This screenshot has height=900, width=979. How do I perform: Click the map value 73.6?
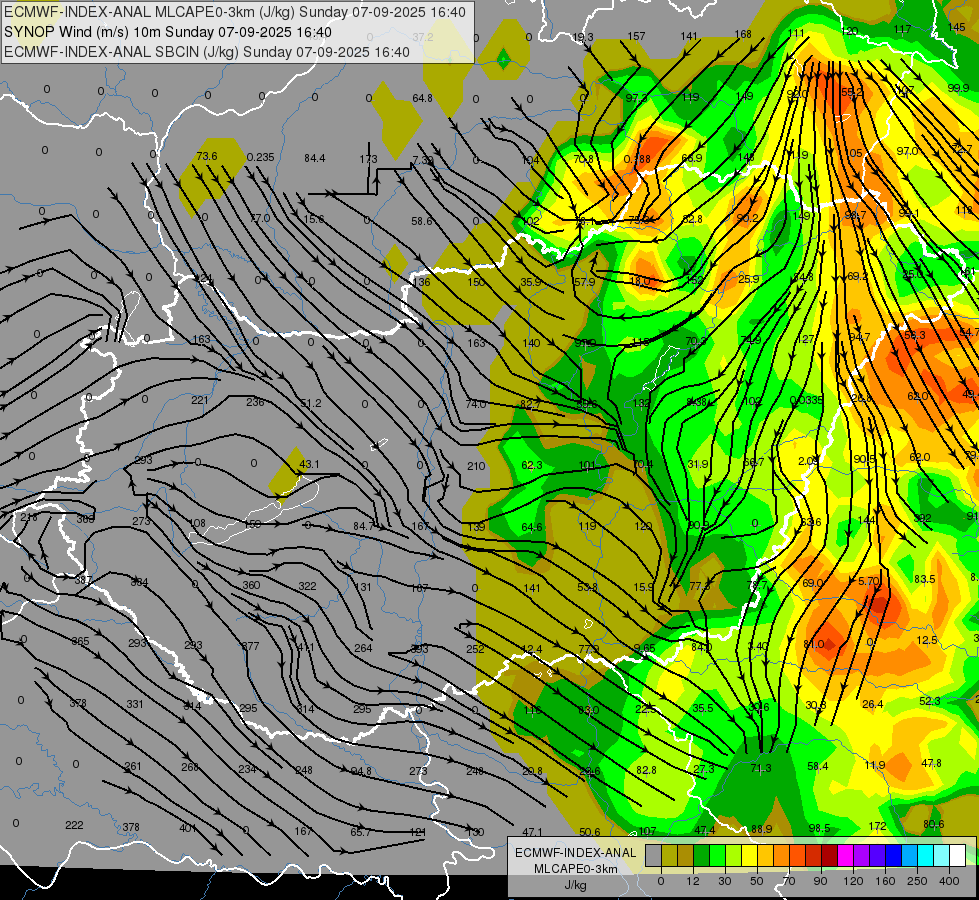pos(207,156)
